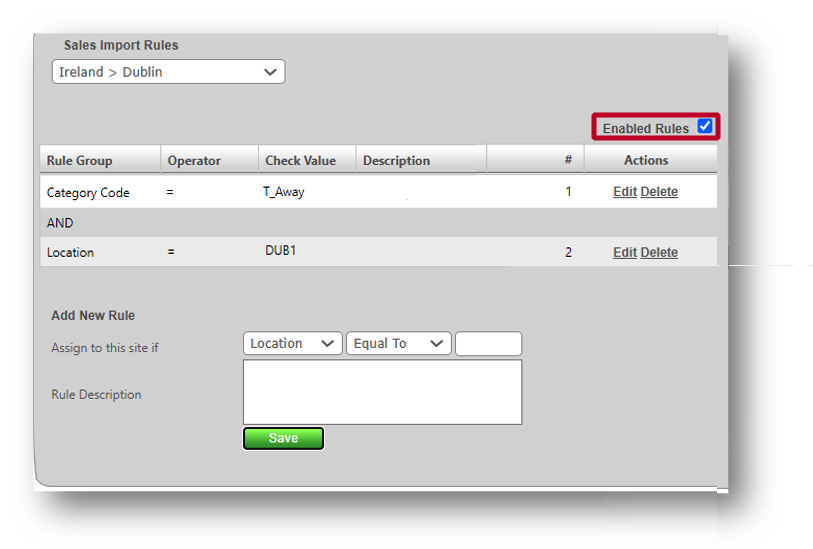Viewport: 813px width, 549px height.
Task: Edit the Location DUB1 rule
Action: pyautogui.click(x=624, y=252)
